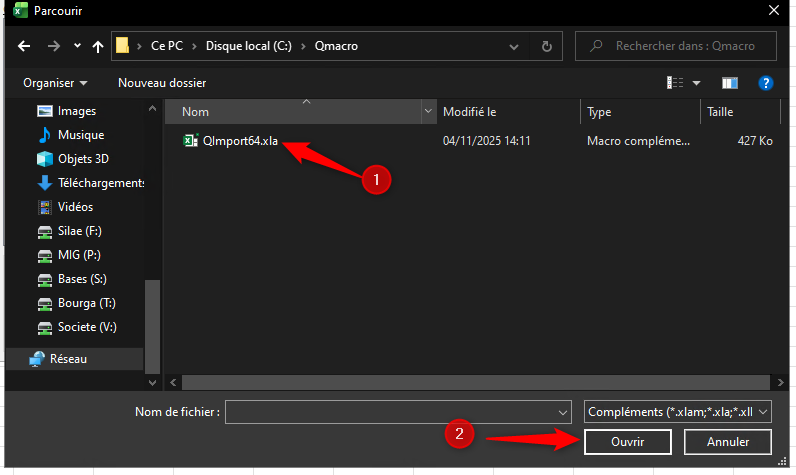
Task: Refresh the Qmacro folder view
Action: pos(546,46)
